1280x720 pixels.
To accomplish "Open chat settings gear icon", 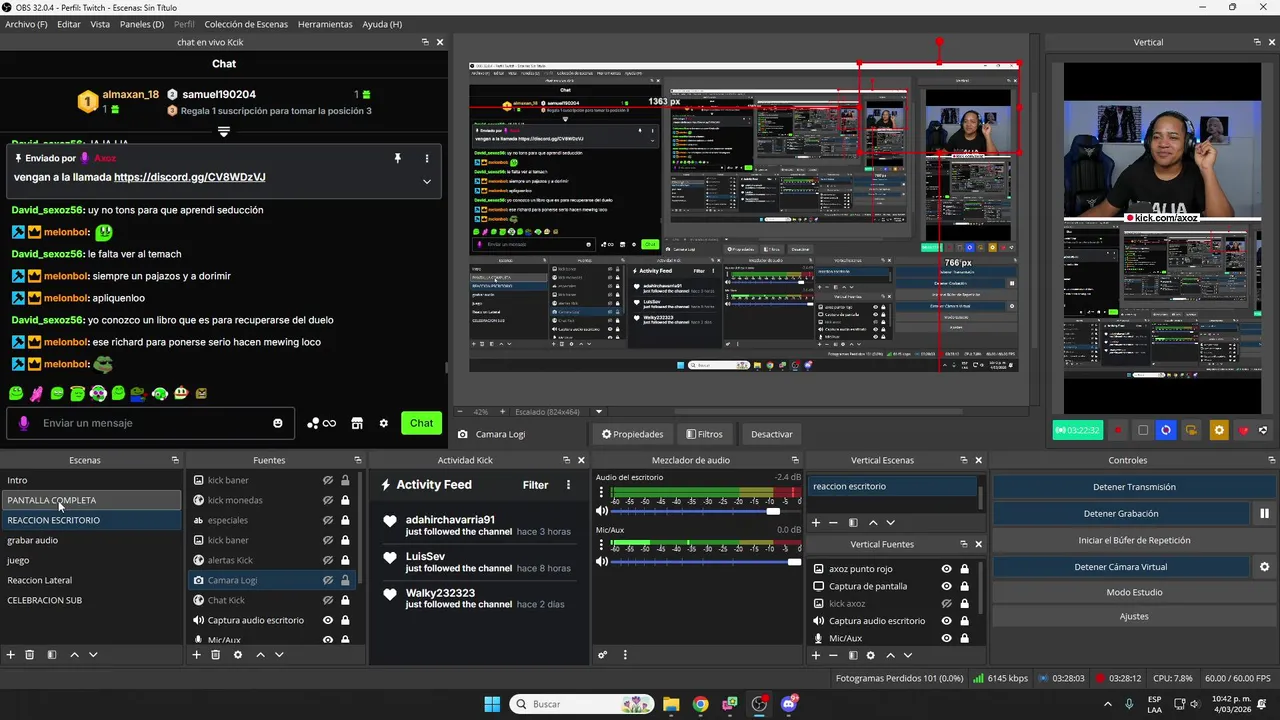I will 383,423.
